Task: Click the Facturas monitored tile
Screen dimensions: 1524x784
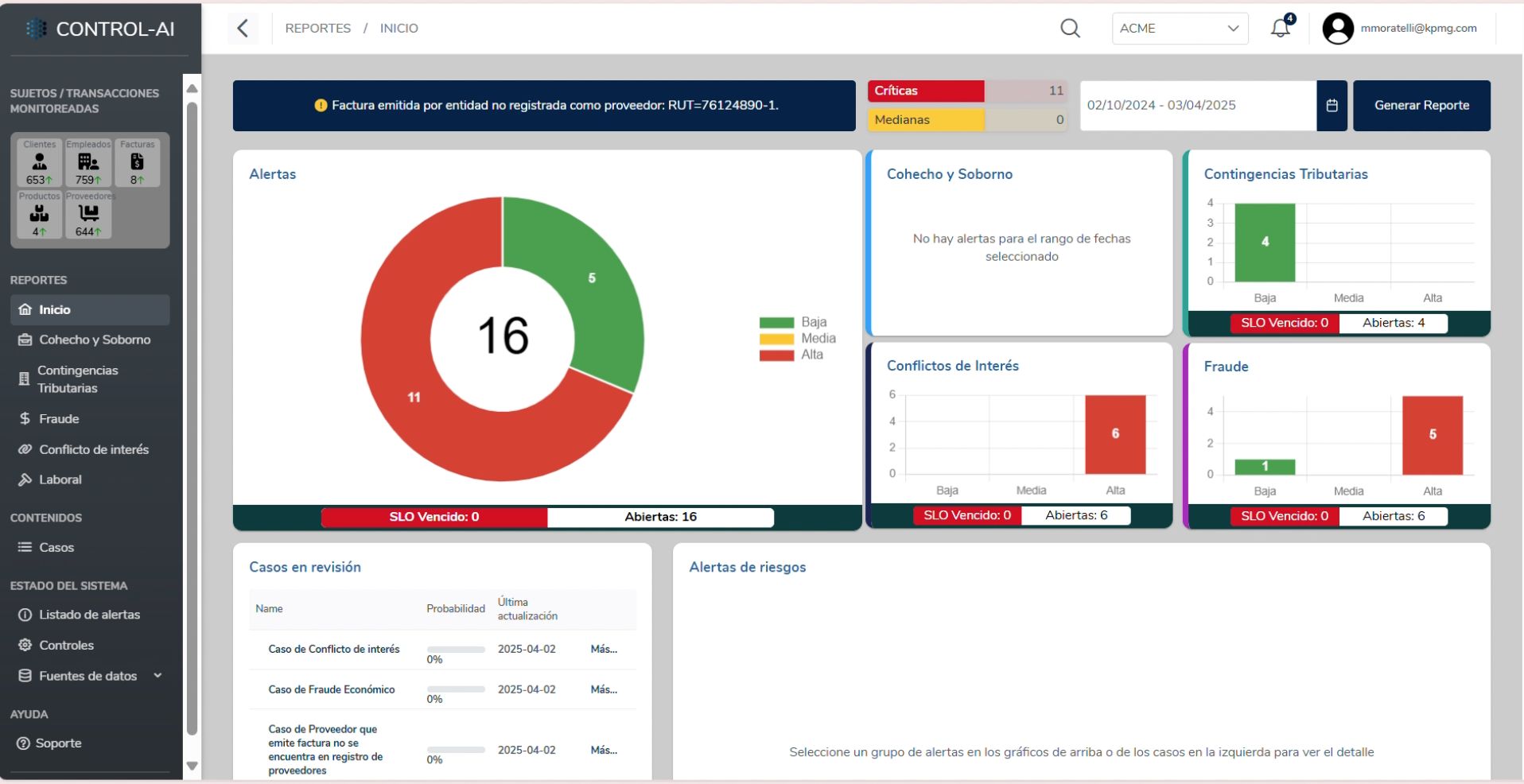Action: pos(137,163)
